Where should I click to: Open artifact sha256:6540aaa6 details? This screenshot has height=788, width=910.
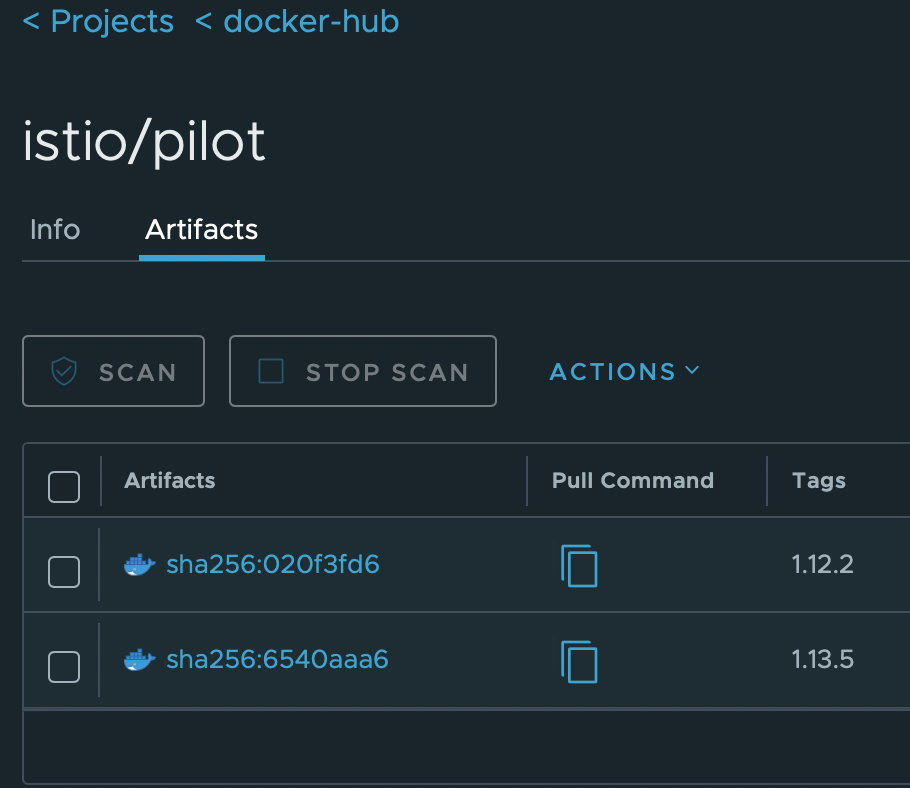(277, 660)
